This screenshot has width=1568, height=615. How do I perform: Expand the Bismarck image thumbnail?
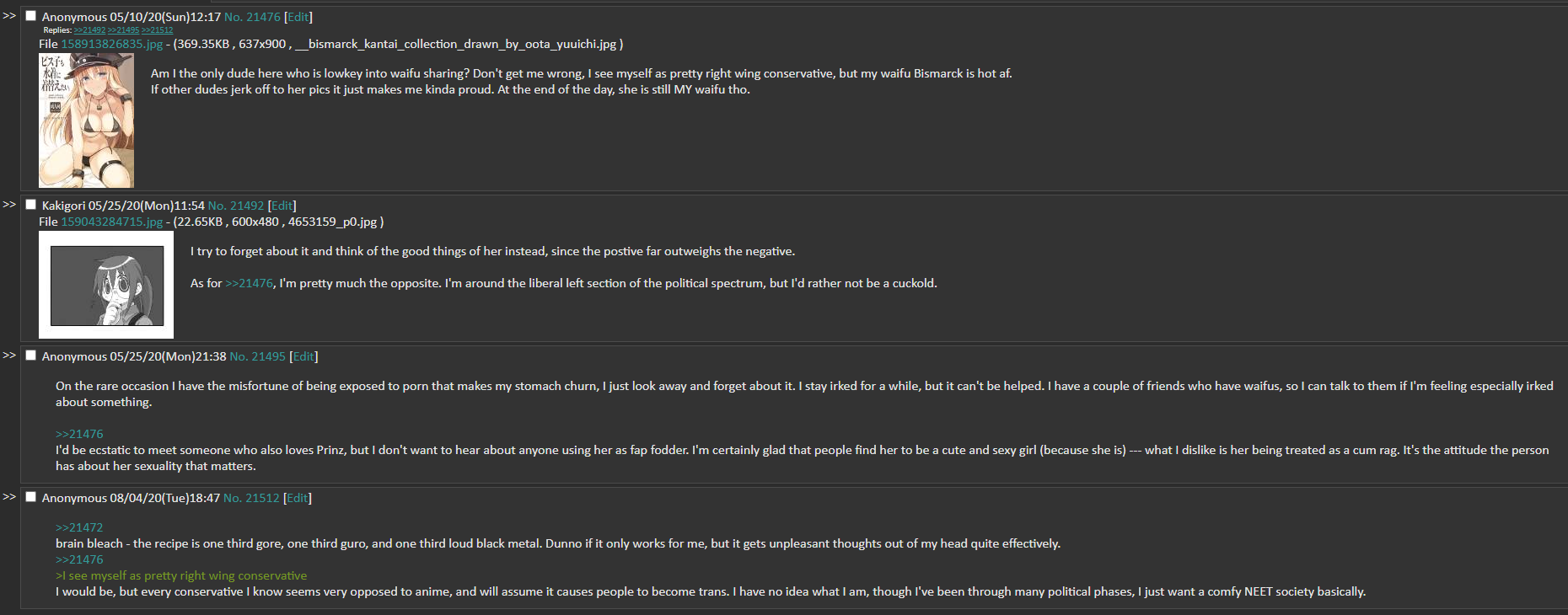pos(86,120)
